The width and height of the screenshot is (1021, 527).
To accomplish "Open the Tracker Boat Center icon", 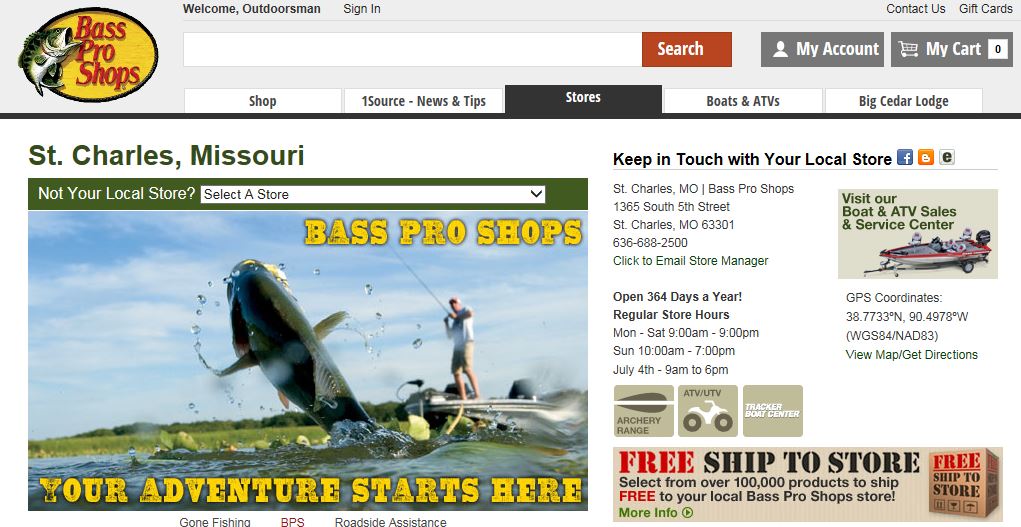I will click(772, 411).
